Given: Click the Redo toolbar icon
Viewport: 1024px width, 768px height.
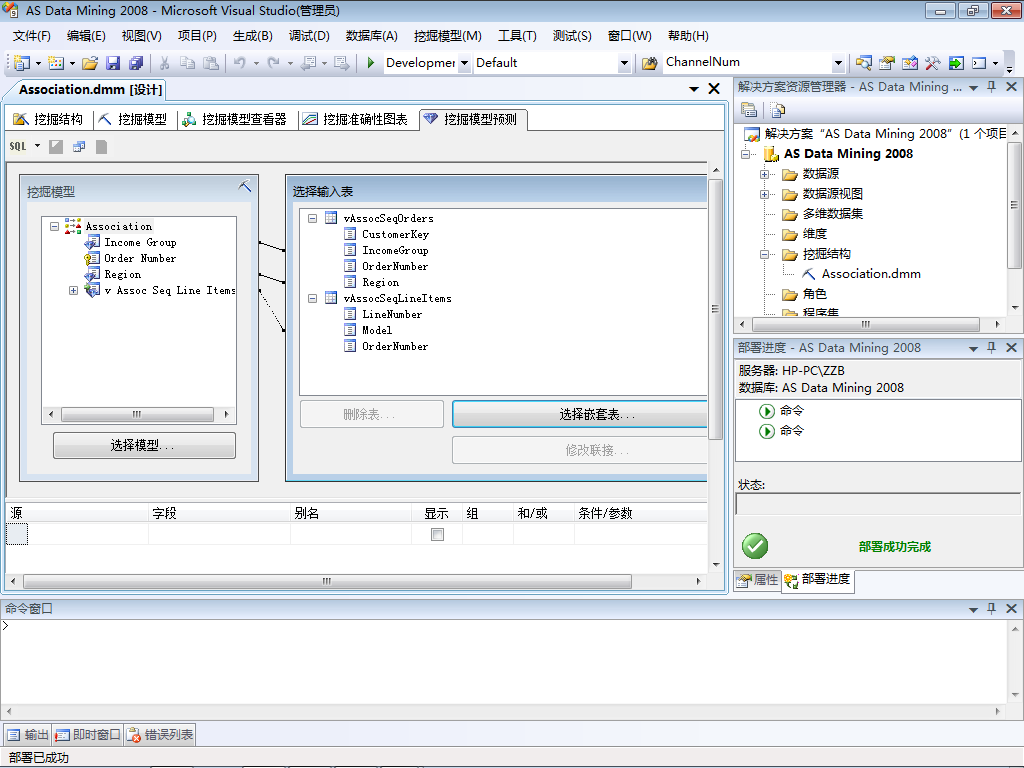Looking at the screenshot, I should point(274,63).
